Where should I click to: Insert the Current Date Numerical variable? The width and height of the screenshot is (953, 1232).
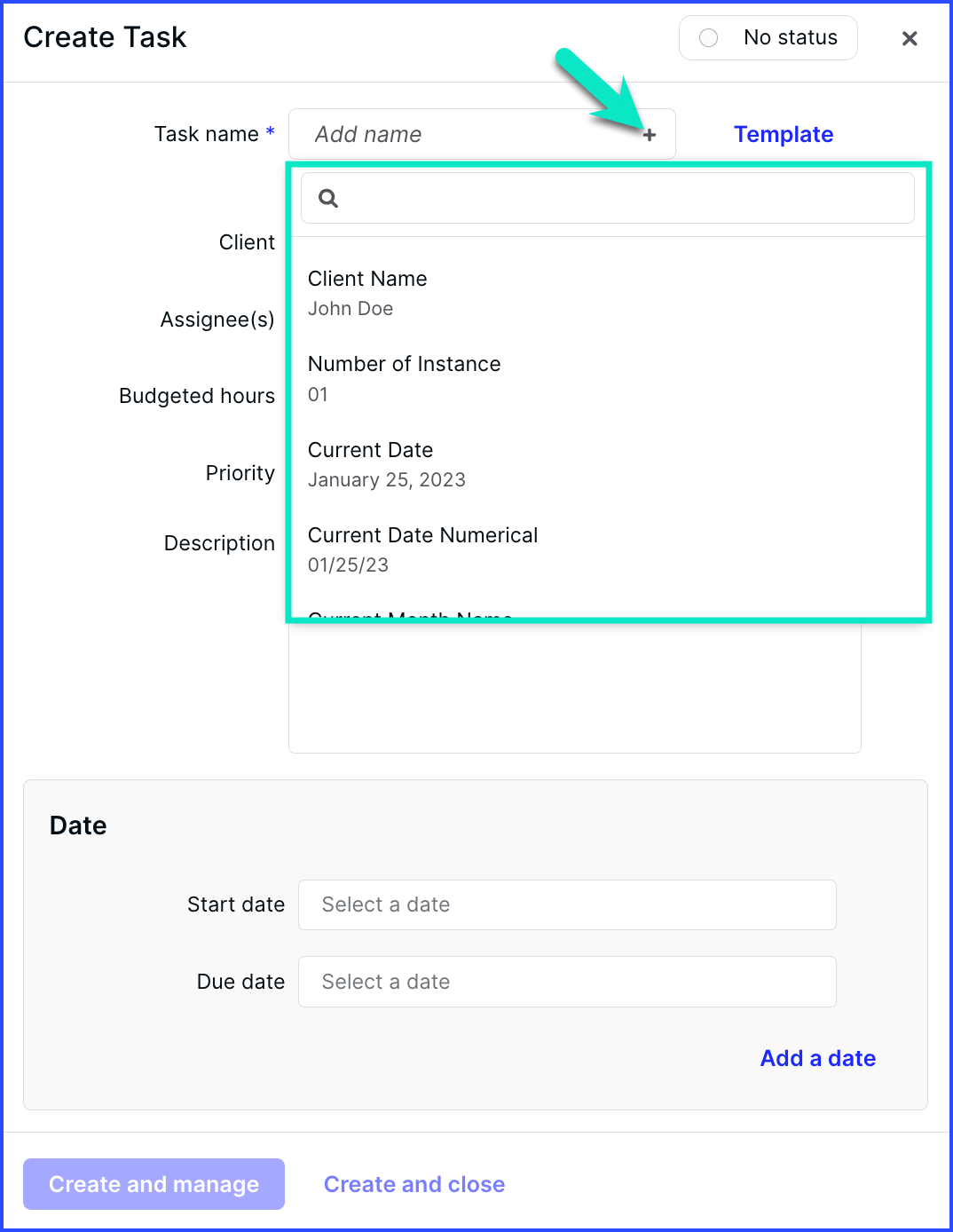(607, 549)
